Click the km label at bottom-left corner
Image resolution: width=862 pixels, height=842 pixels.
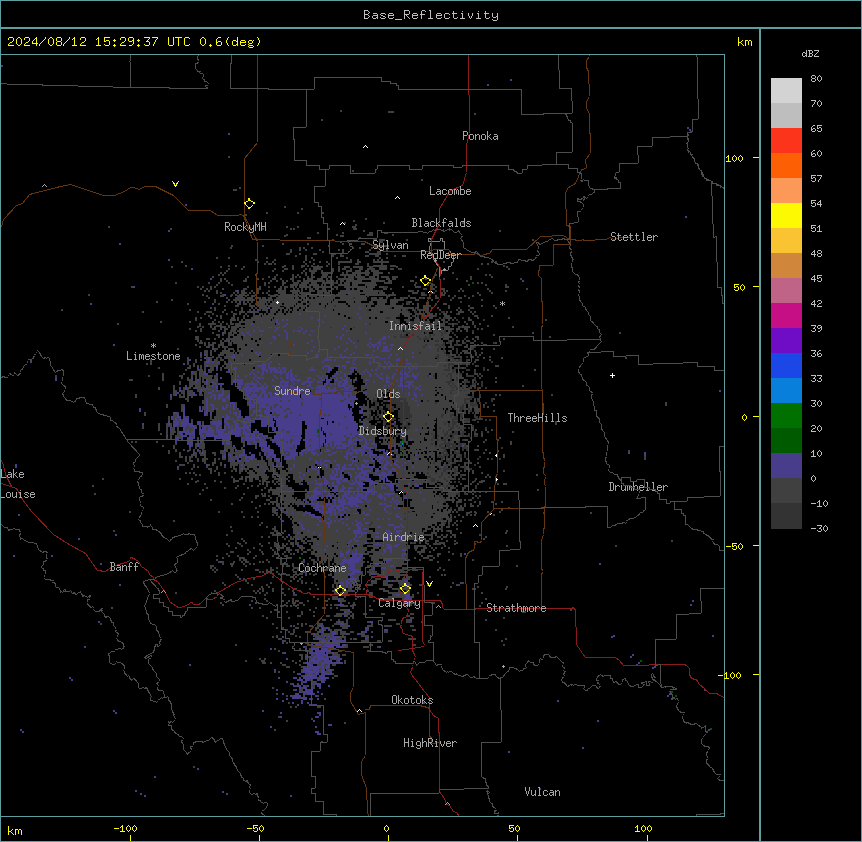tap(15, 831)
